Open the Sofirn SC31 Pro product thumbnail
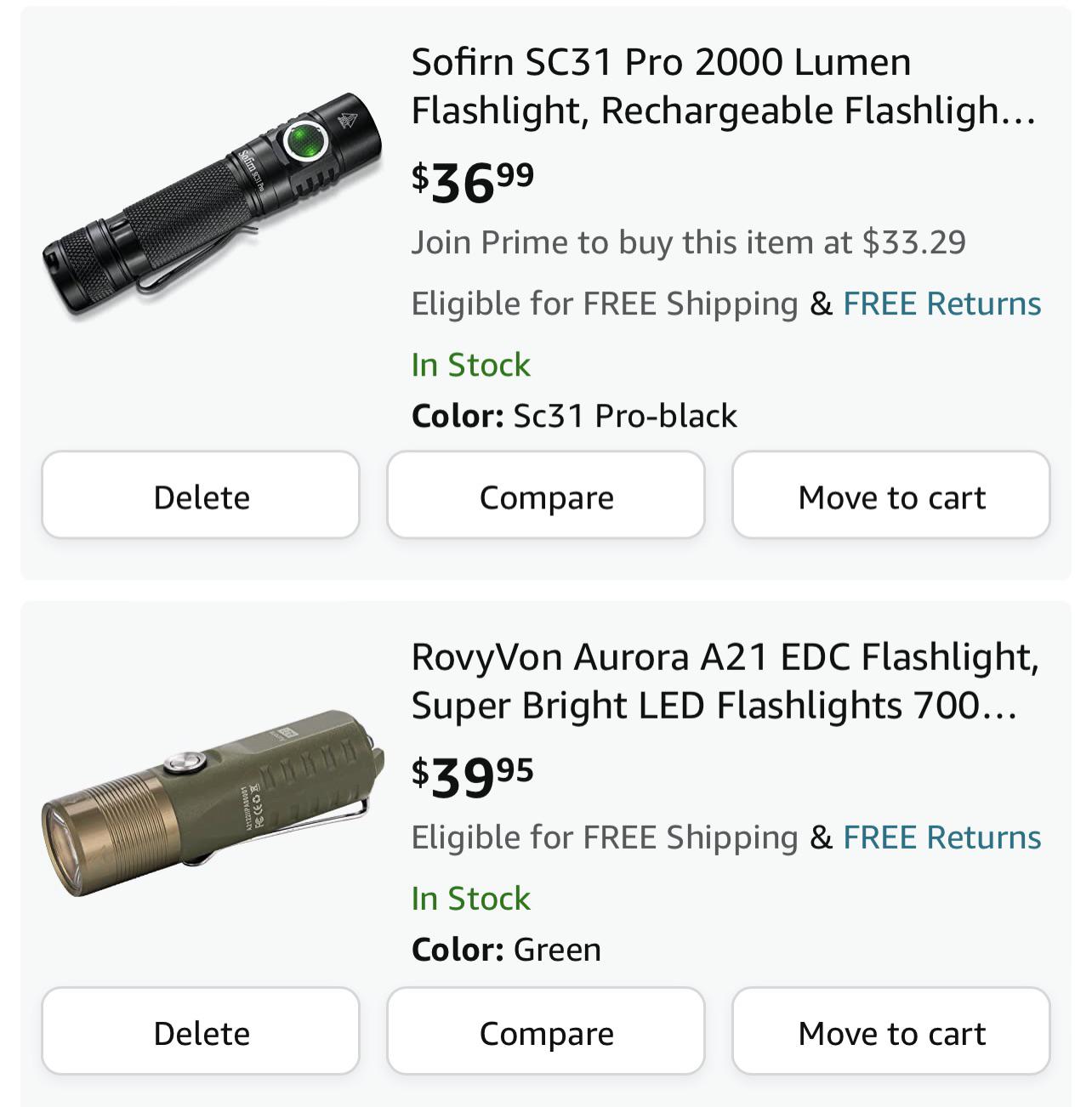 pos(200,196)
